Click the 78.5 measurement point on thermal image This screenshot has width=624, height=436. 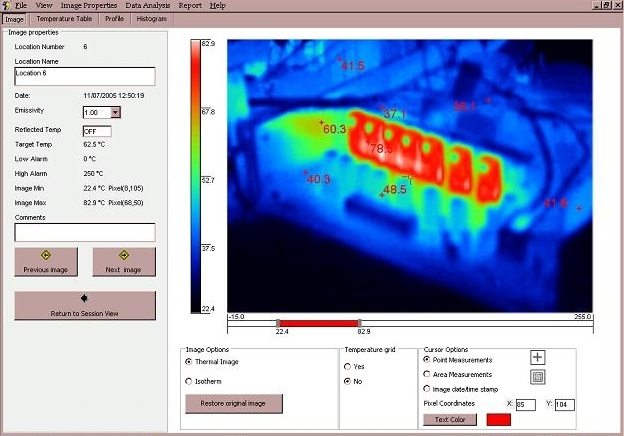[368, 142]
